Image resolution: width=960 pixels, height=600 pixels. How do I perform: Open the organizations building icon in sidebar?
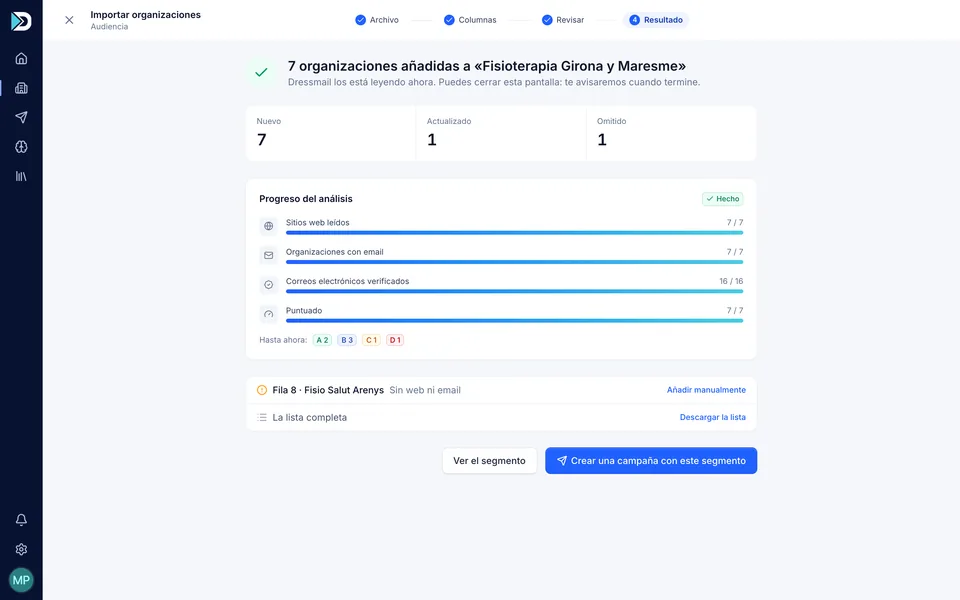21,88
